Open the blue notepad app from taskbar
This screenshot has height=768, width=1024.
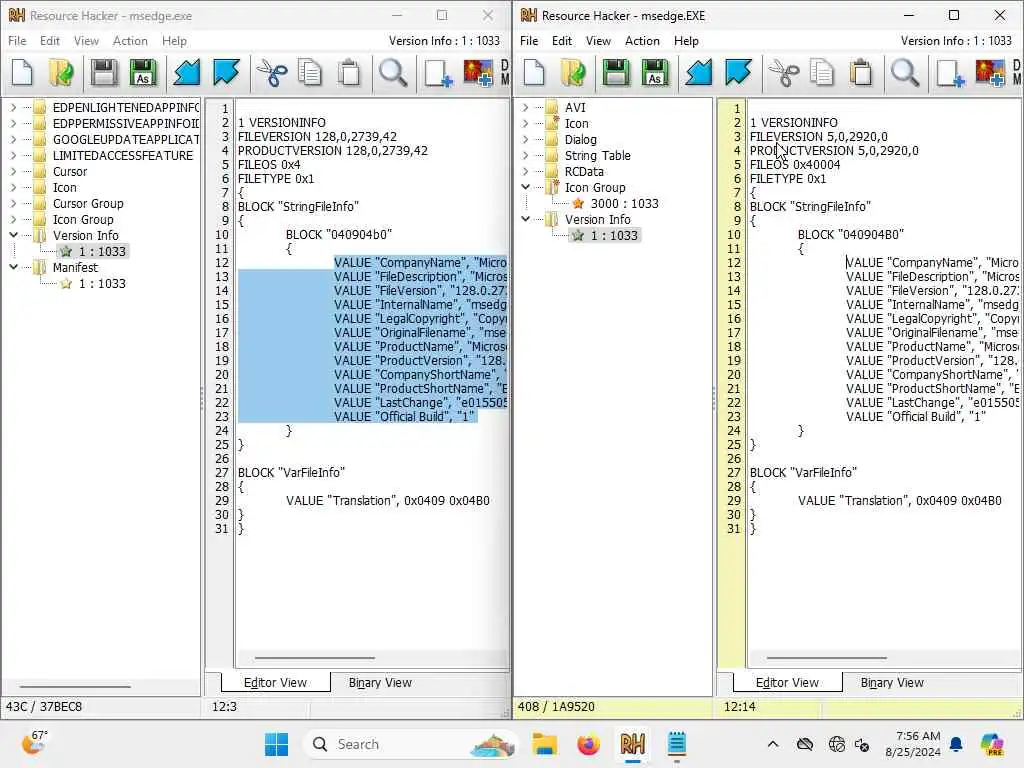[677, 744]
